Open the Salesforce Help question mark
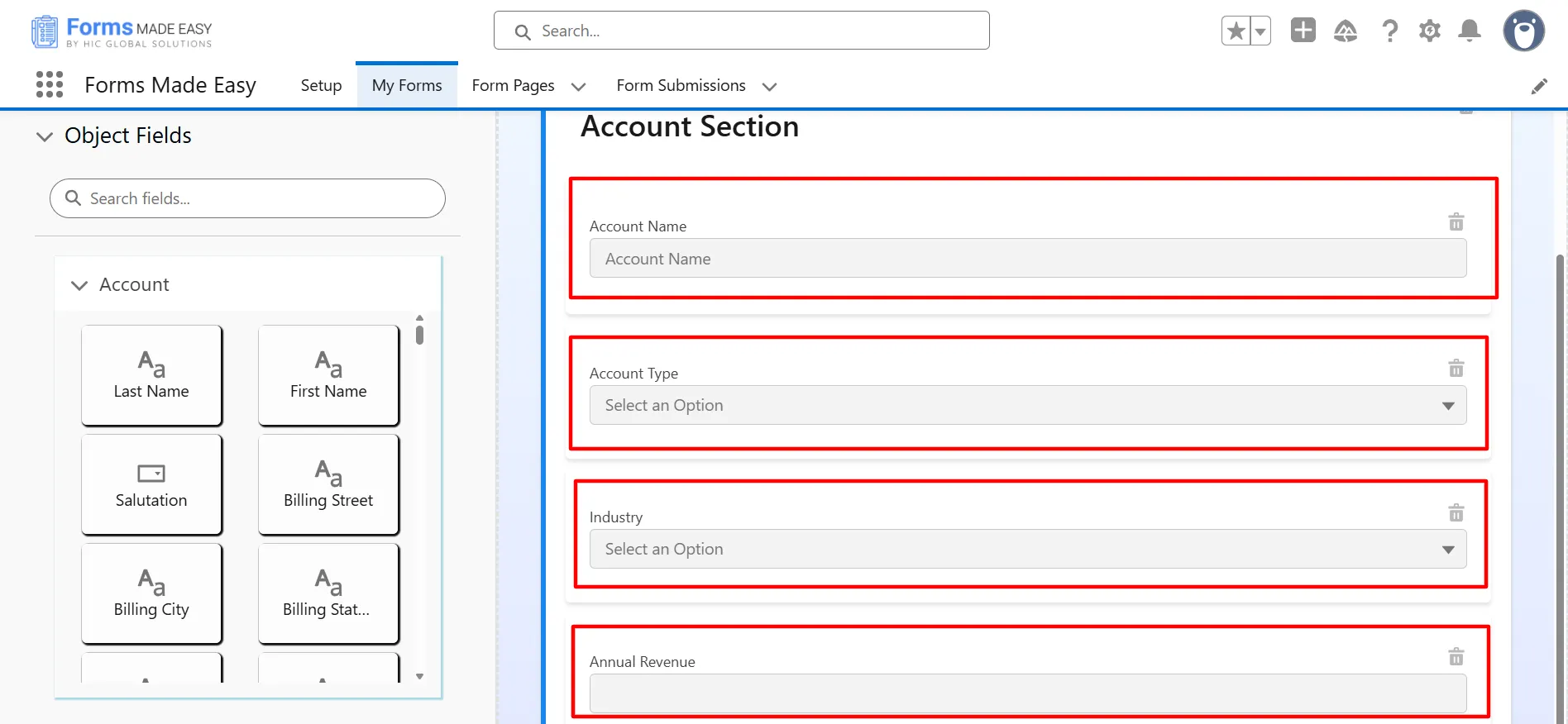 pyautogui.click(x=1389, y=31)
